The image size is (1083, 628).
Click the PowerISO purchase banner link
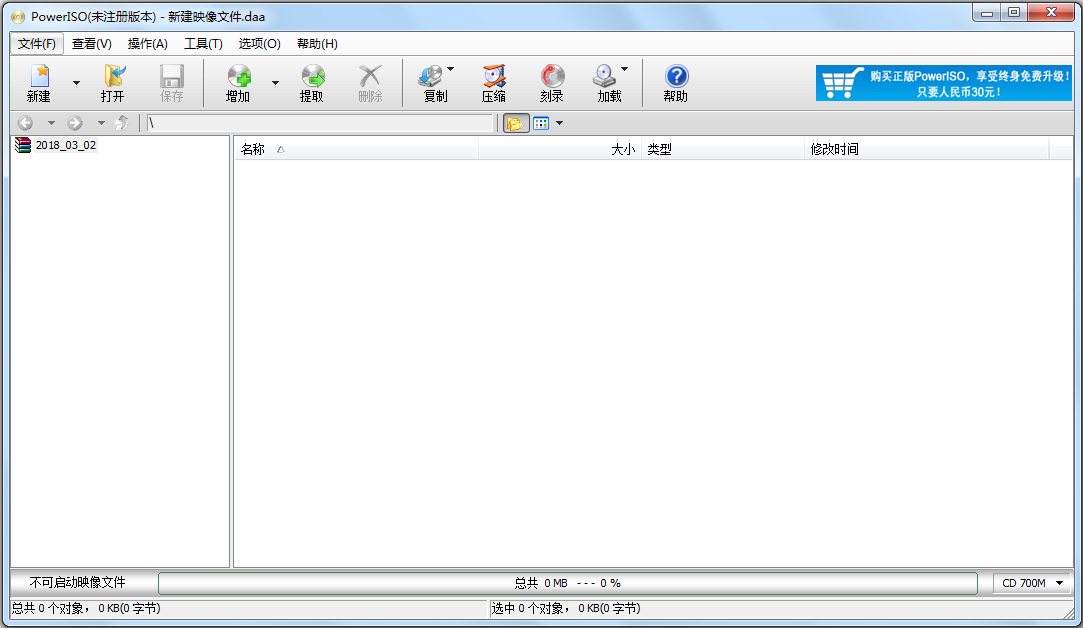tap(941, 82)
